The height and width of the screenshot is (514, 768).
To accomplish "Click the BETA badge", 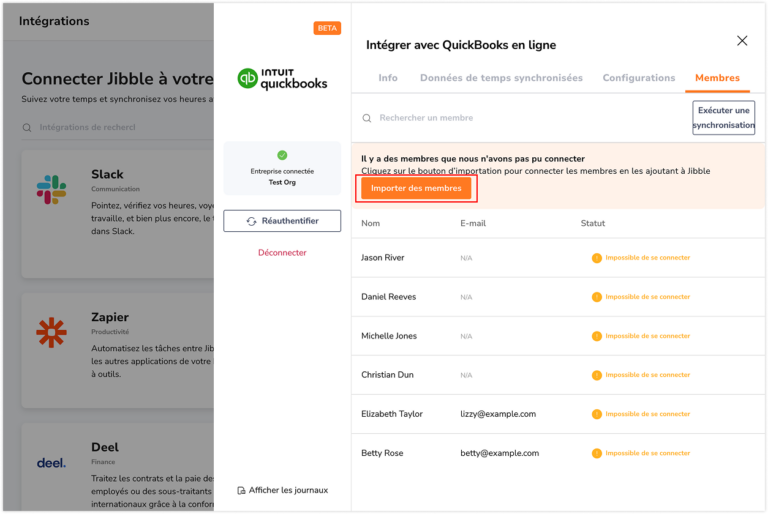I will click(327, 28).
